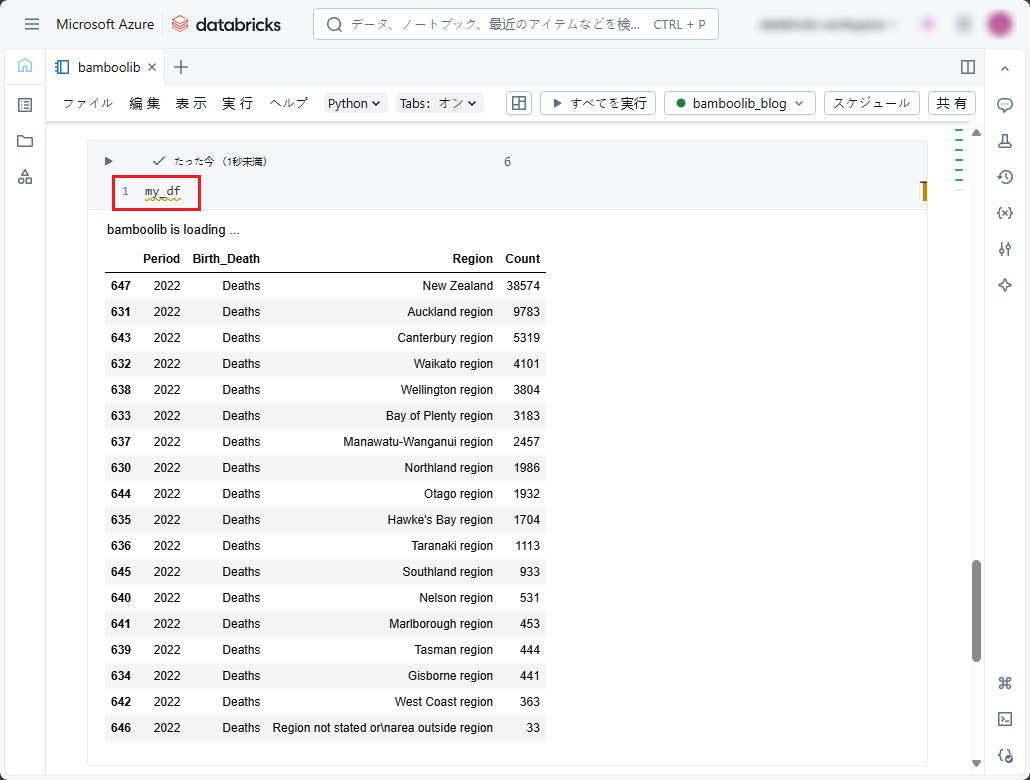Collapse the cell with the run arrow
1030x780 pixels.
[x=109, y=161]
